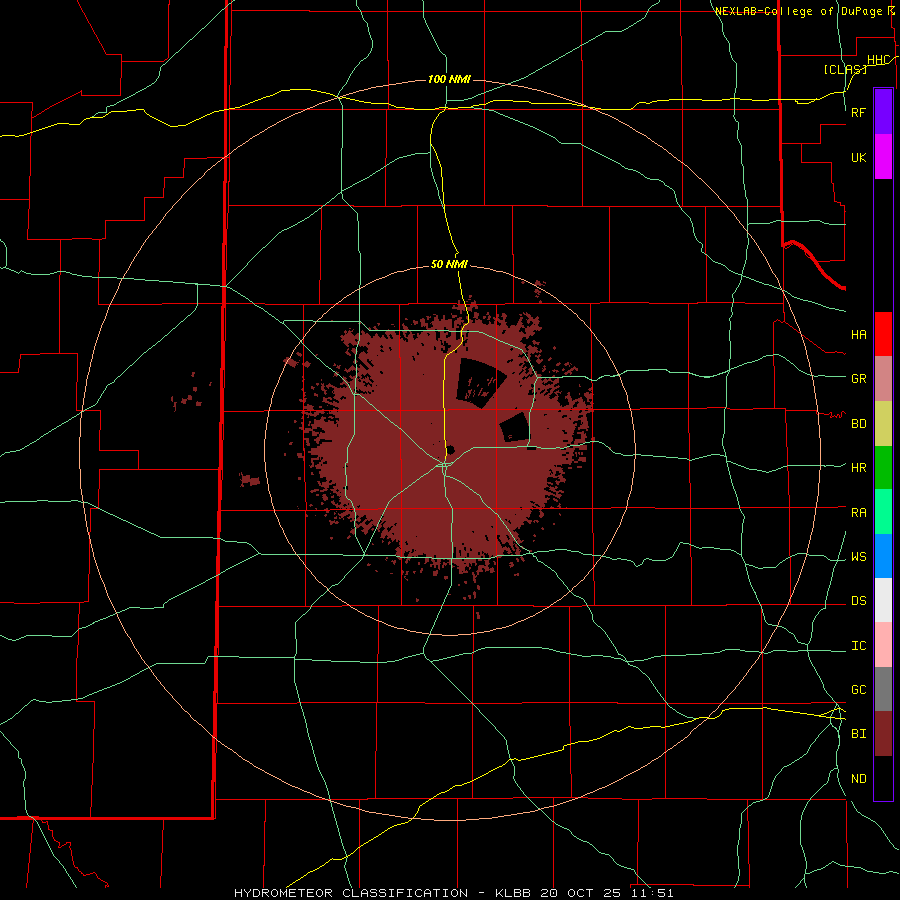Image resolution: width=900 pixels, height=900 pixels.
Task: Click the "BD" legend label
Action: tap(859, 424)
